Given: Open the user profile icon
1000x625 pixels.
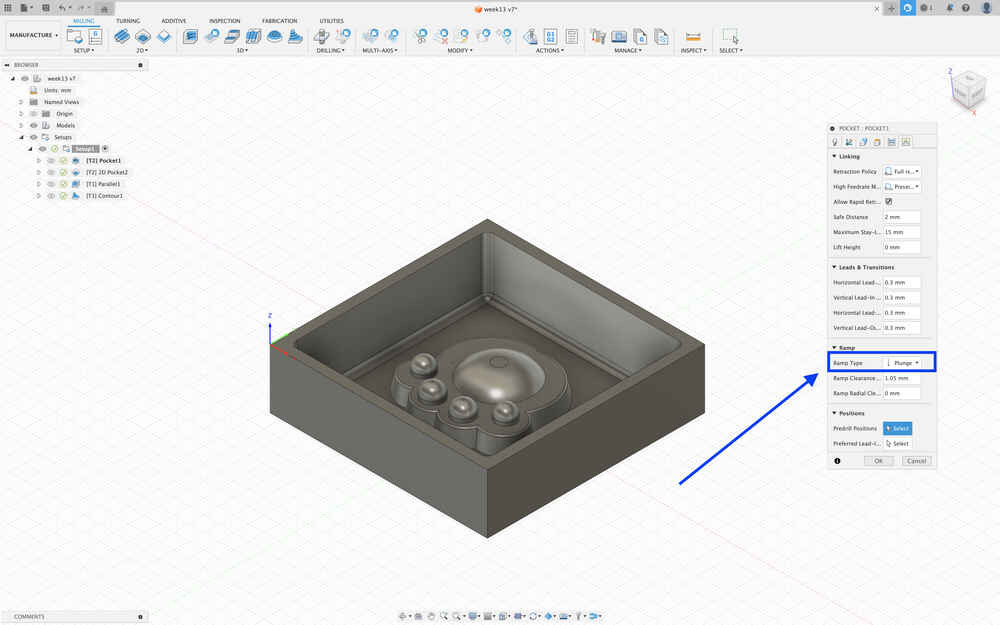Looking at the screenshot, I should click(987, 8).
